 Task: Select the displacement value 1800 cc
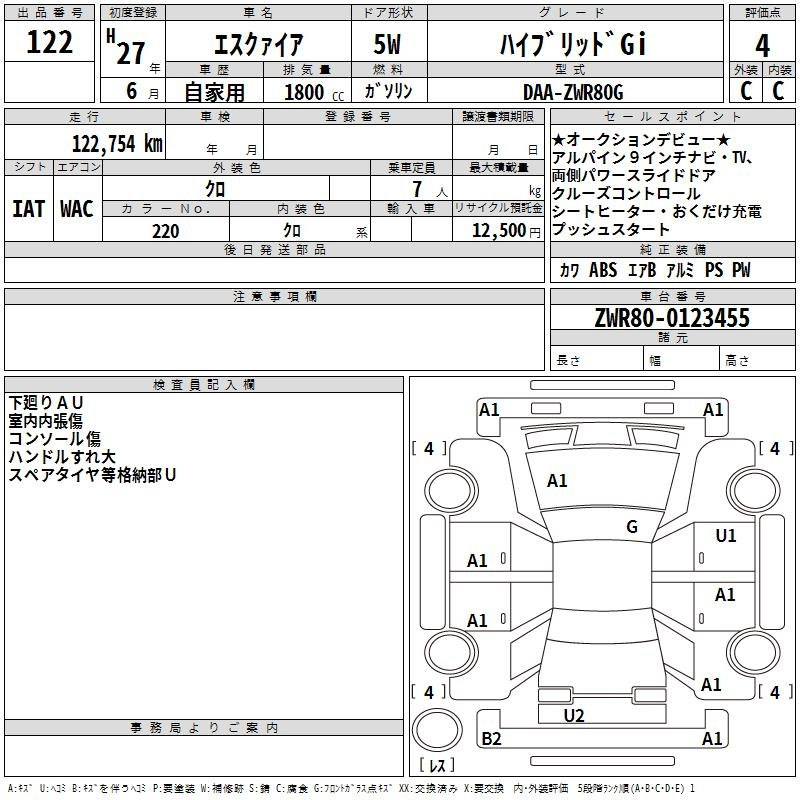(312, 92)
